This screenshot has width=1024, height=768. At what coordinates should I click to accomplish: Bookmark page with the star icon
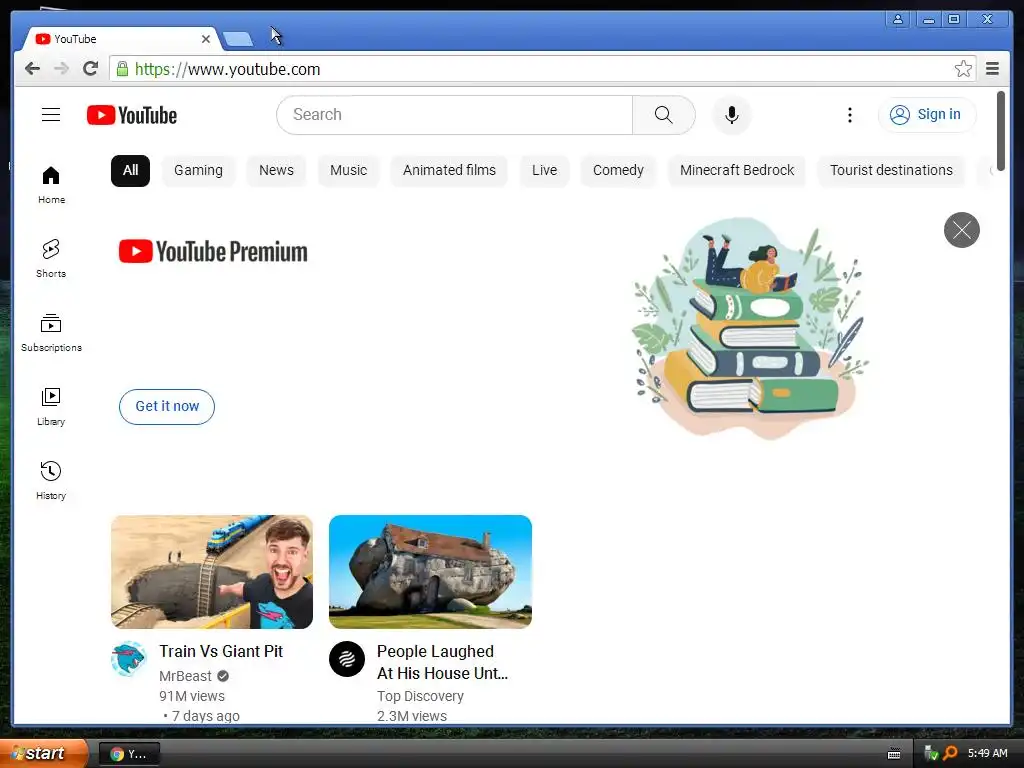pos(963,69)
